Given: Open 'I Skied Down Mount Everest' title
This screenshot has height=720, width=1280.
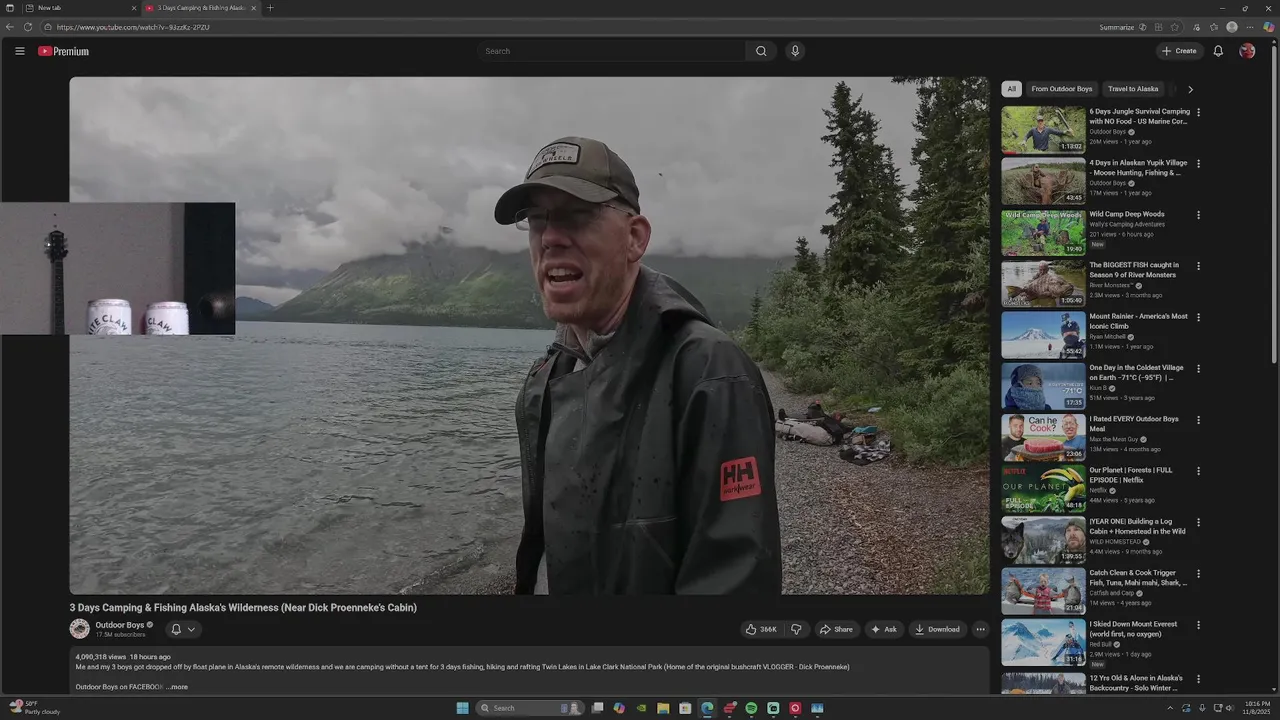Looking at the screenshot, I should (1133, 629).
